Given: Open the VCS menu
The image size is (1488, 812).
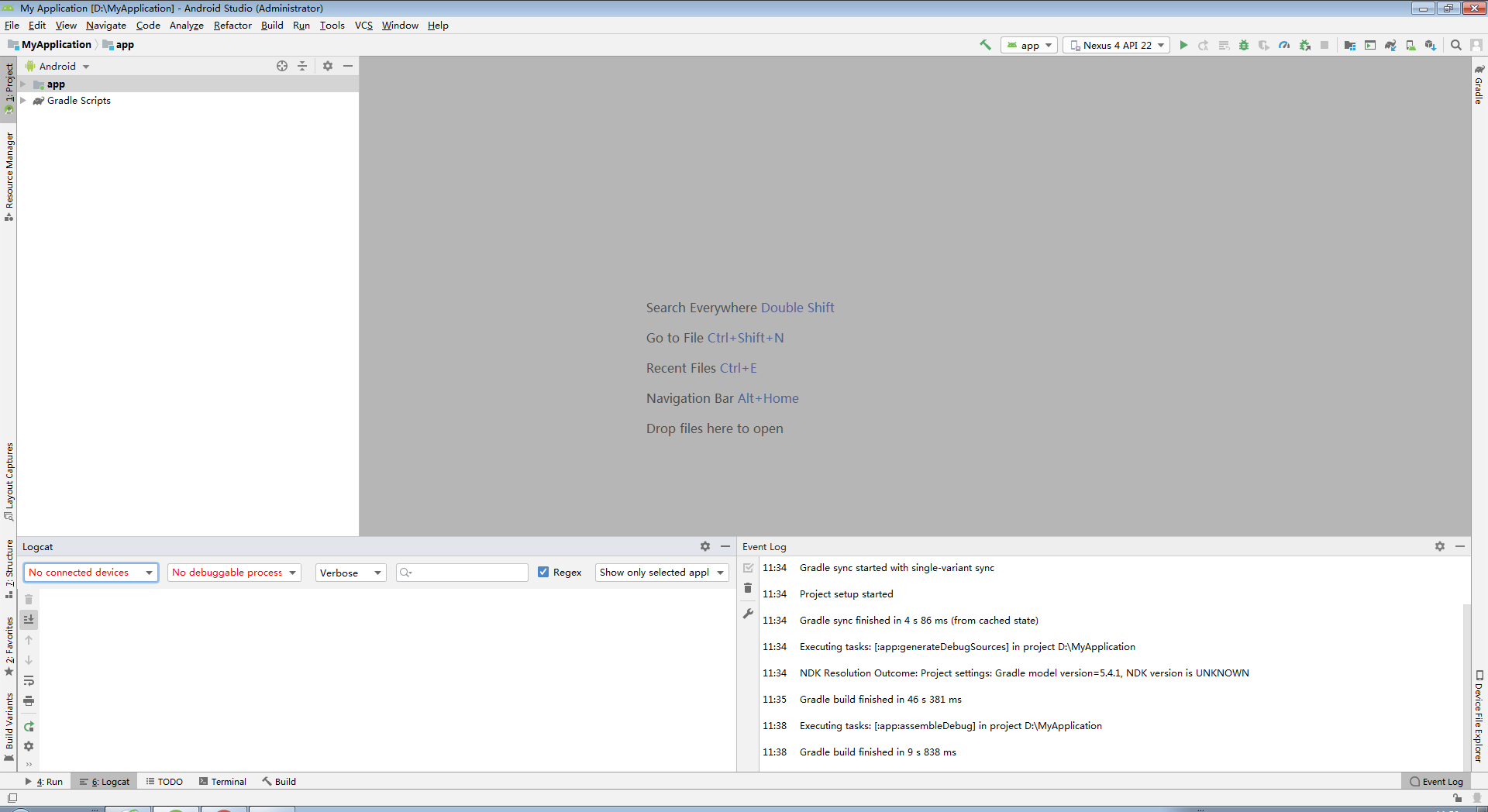Looking at the screenshot, I should (363, 25).
